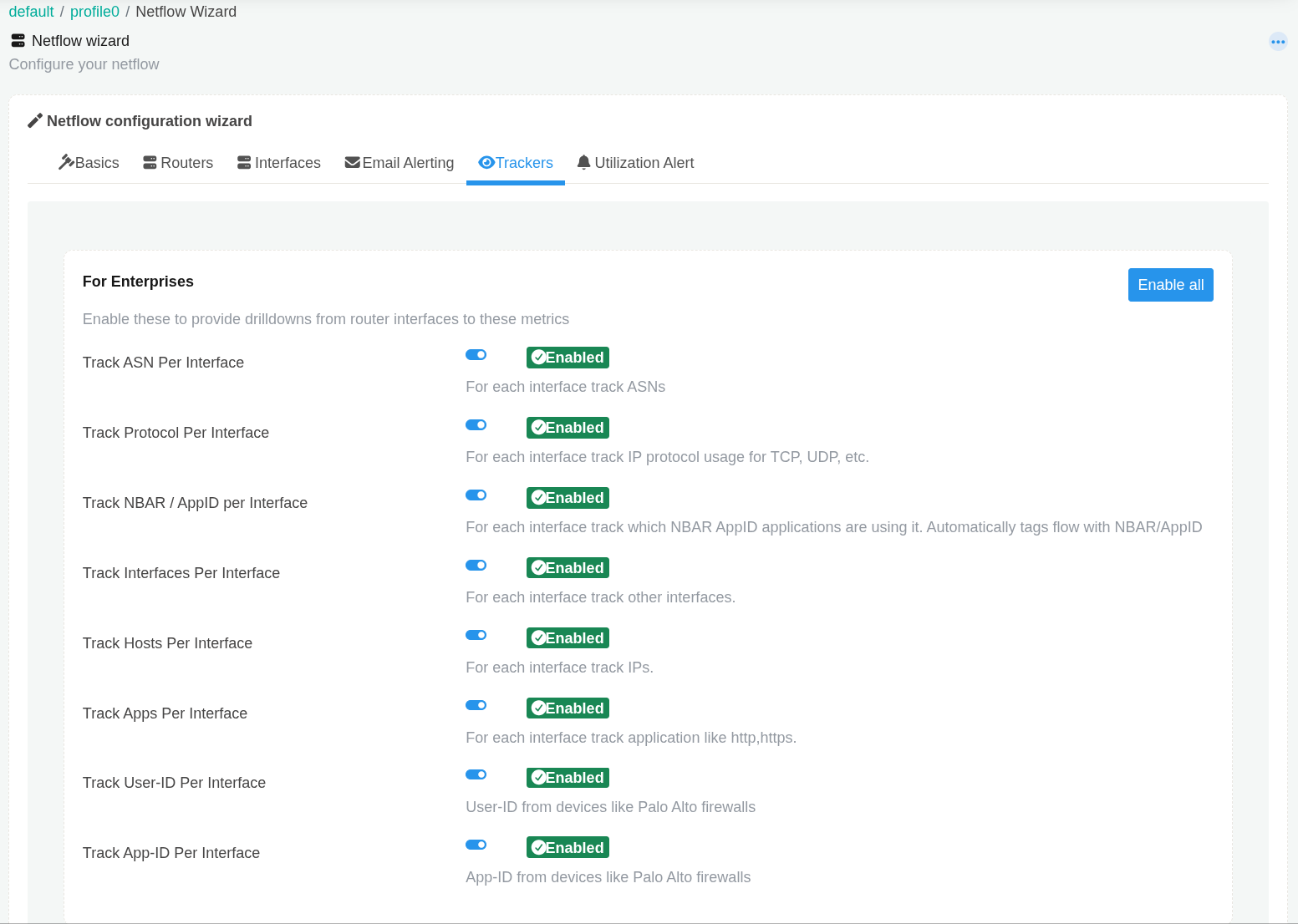Disable Track NBAR / AppID per Interface
The height and width of the screenshot is (924, 1298).
[476, 495]
